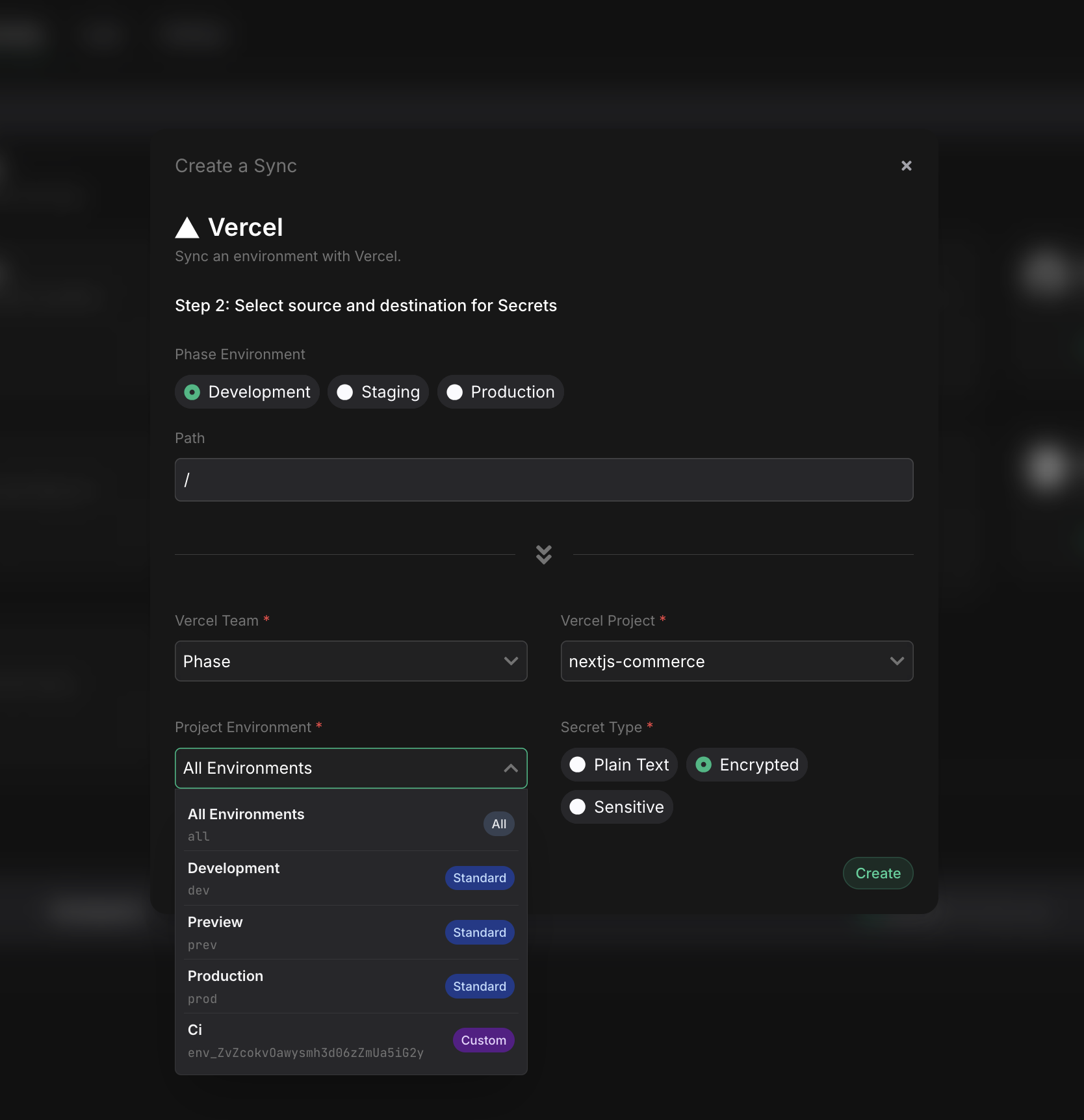Click Standard badge on Development row
Viewport: 1084px width, 1120px height.
click(480, 878)
